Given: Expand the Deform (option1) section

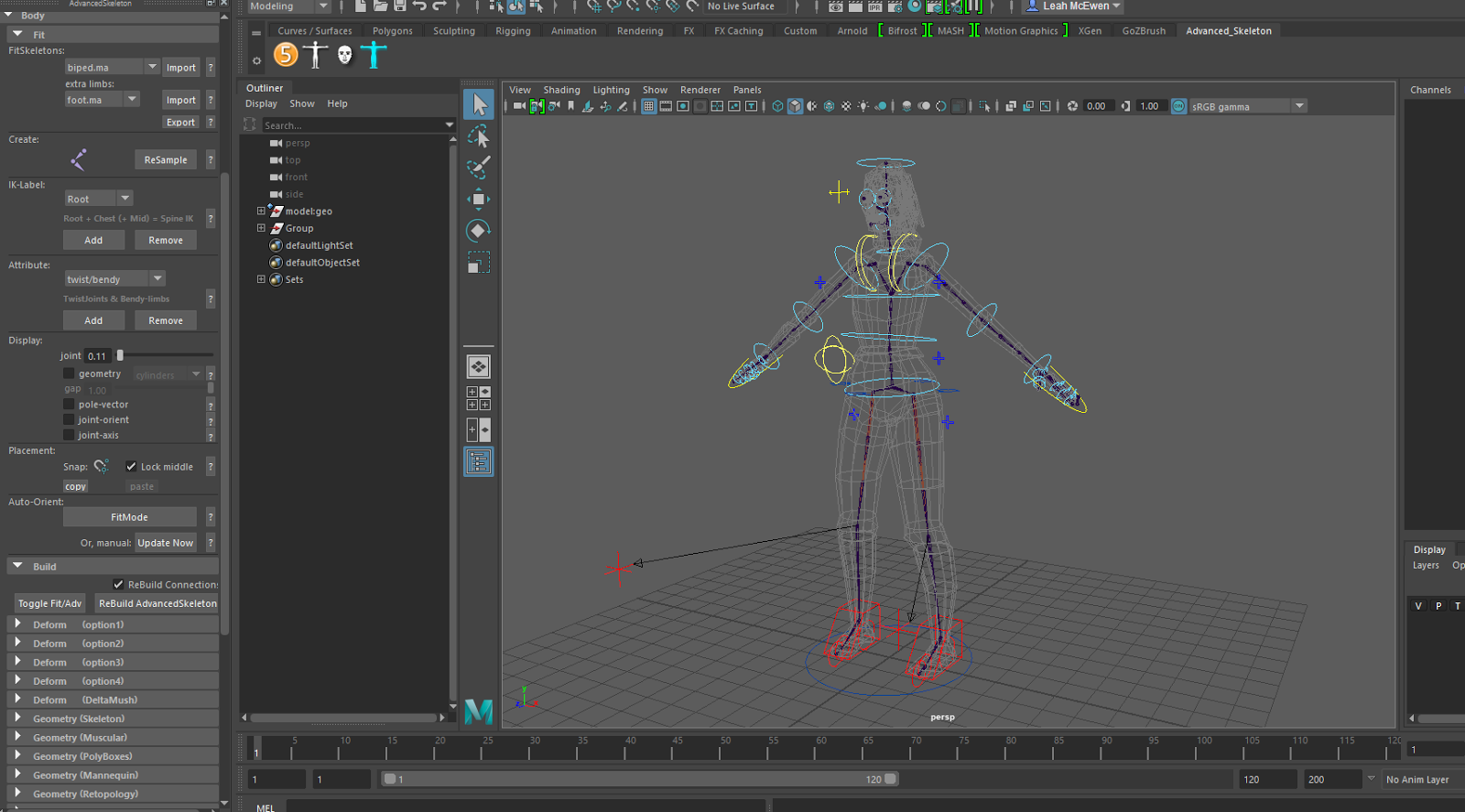Looking at the screenshot, I should [x=17, y=624].
